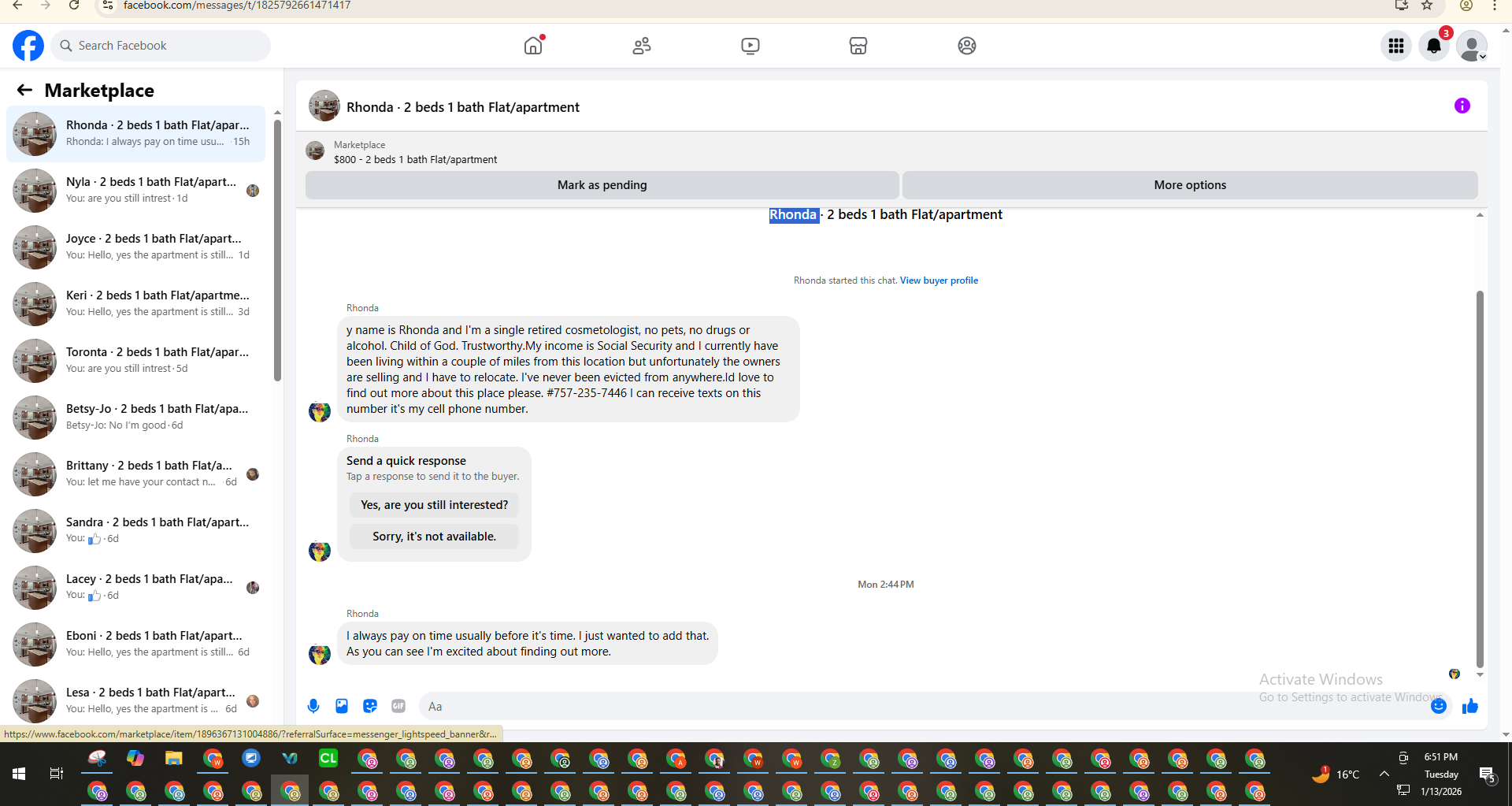Open conversation information icon
Viewport: 1512px width, 806px height.
(x=1462, y=106)
